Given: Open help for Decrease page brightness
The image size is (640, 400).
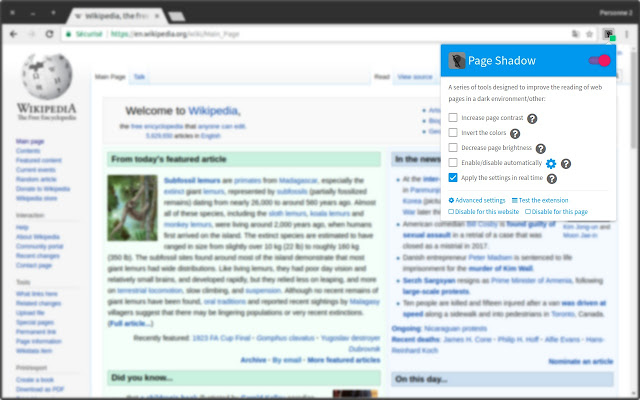Looking at the screenshot, I should coord(540,149).
